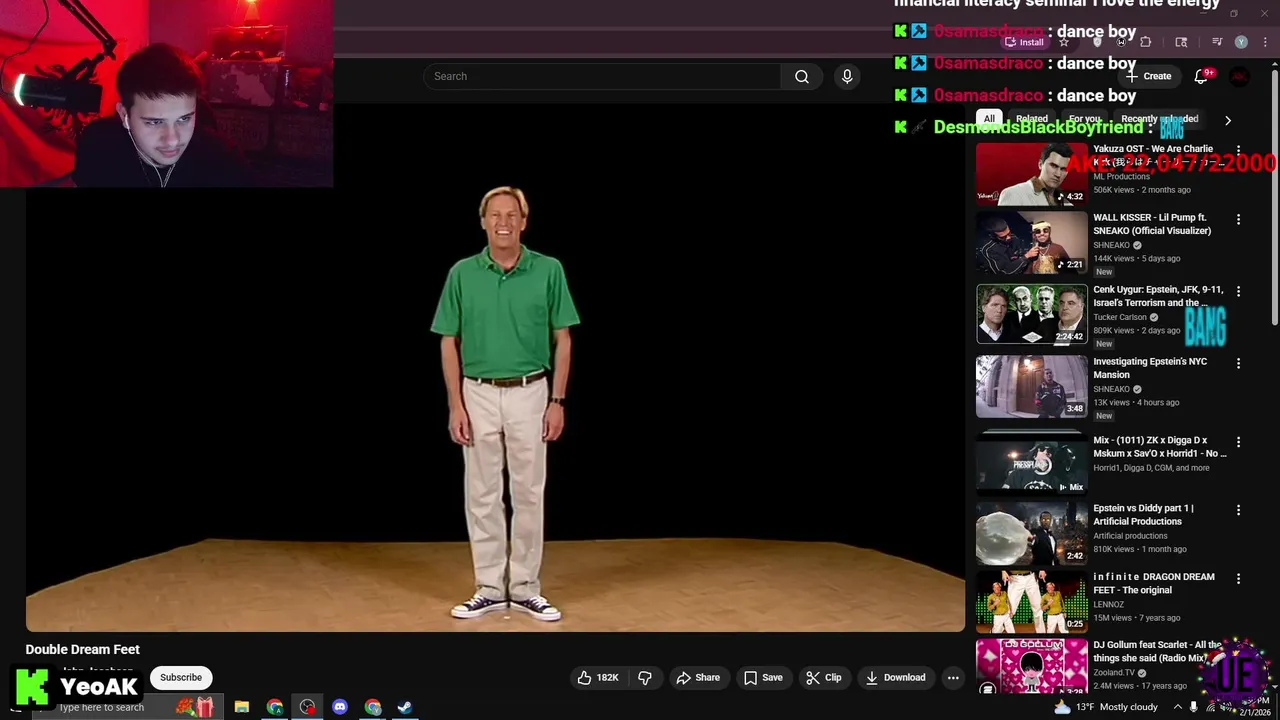The image size is (1280, 720).
Task: Open the Epstein vs Diddy thumbnail
Action: pyautogui.click(x=1031, y=534)
